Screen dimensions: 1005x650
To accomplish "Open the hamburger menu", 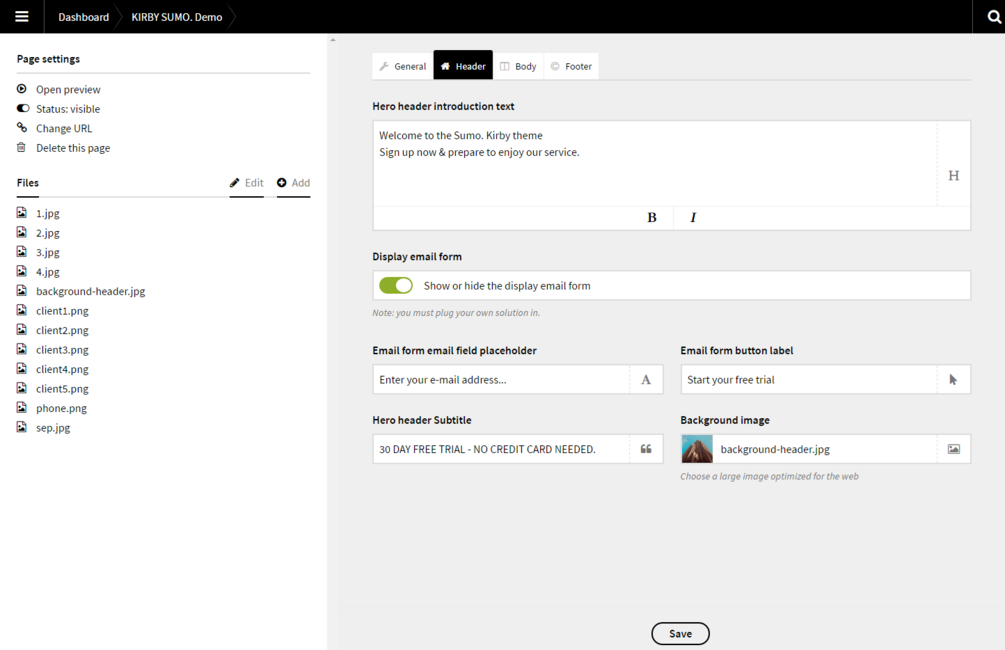I will coord(21,17).
